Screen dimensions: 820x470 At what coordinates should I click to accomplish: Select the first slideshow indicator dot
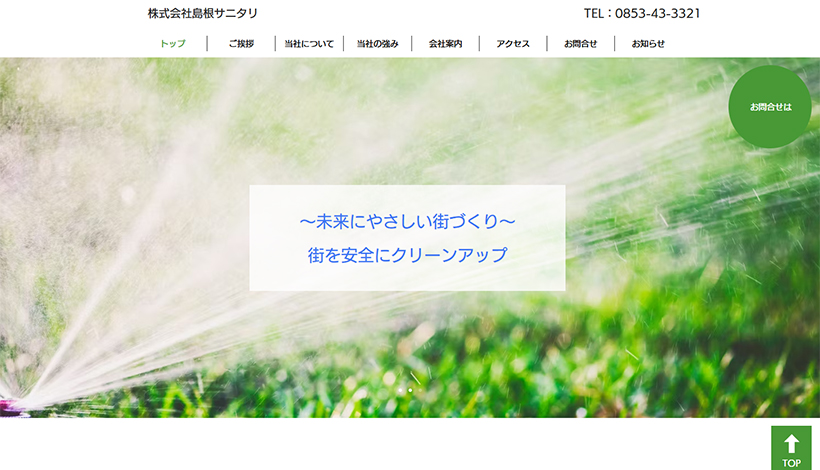(x=400, y=390)
